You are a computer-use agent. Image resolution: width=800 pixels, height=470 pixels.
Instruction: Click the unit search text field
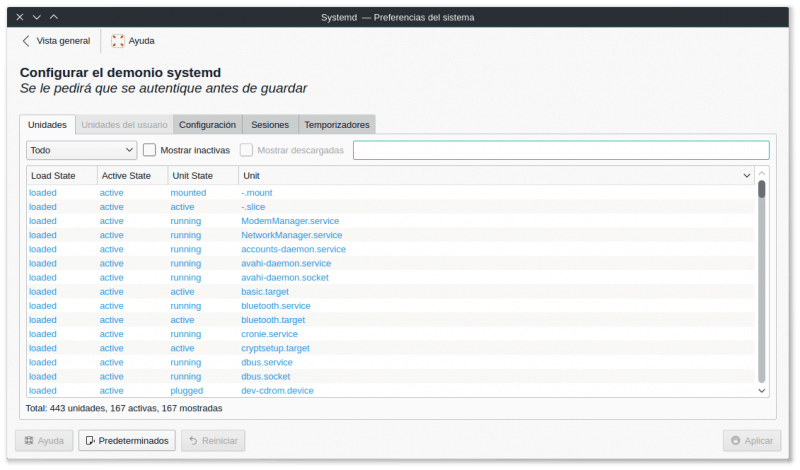click(561, 150)
